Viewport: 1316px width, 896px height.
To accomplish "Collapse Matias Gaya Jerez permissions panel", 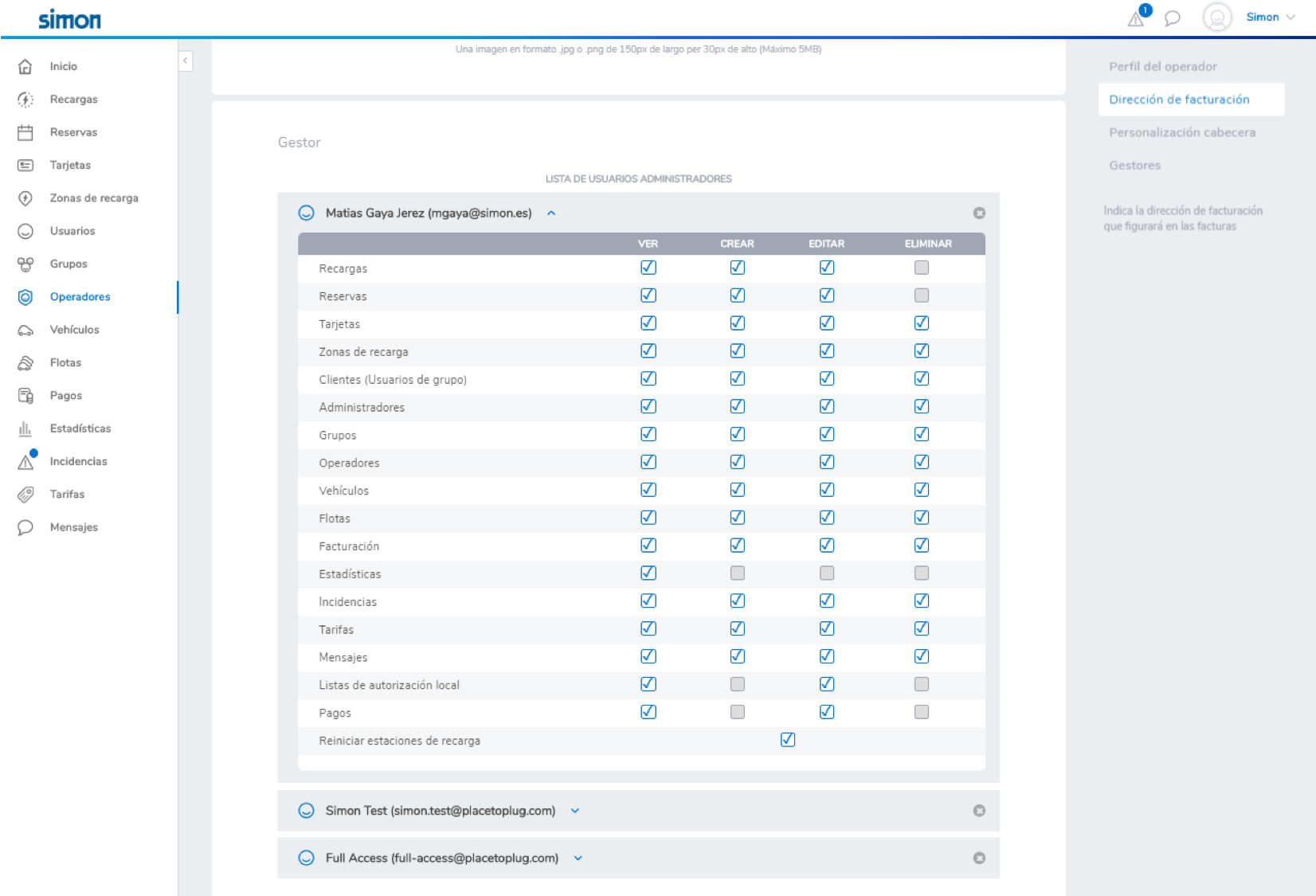I will (551, 213).
